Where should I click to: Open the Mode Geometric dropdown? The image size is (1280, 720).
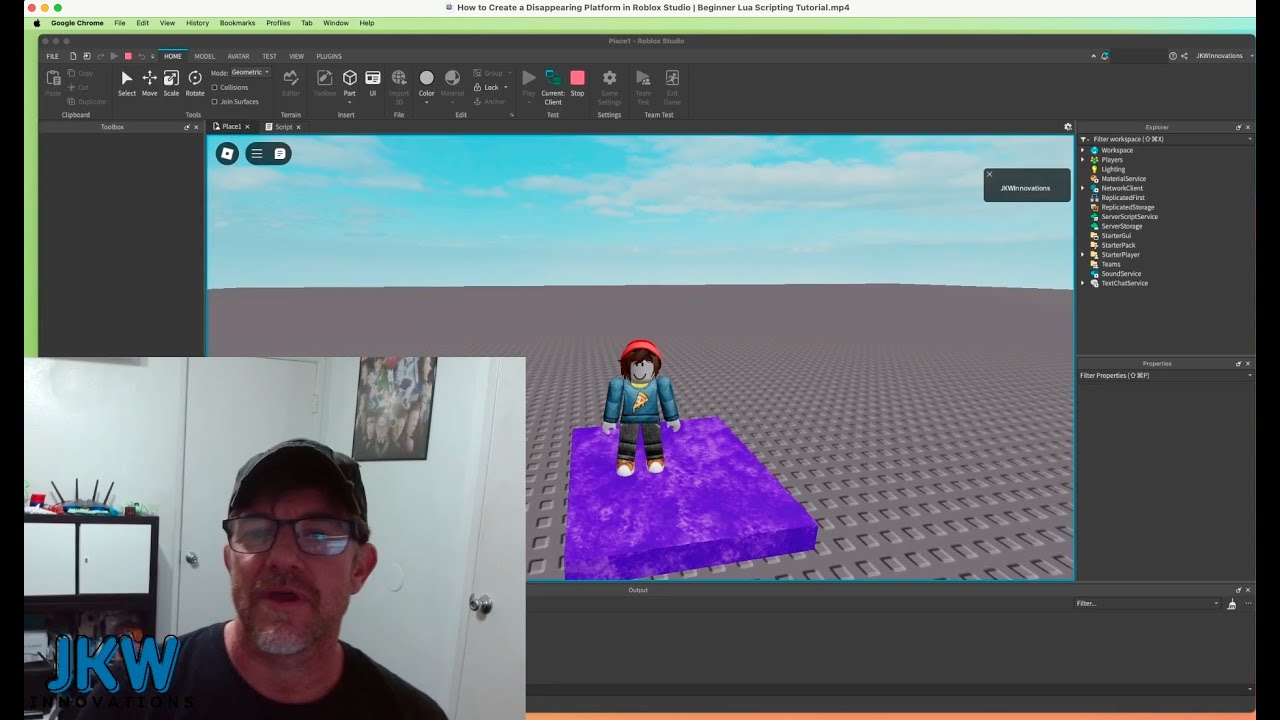250,72
